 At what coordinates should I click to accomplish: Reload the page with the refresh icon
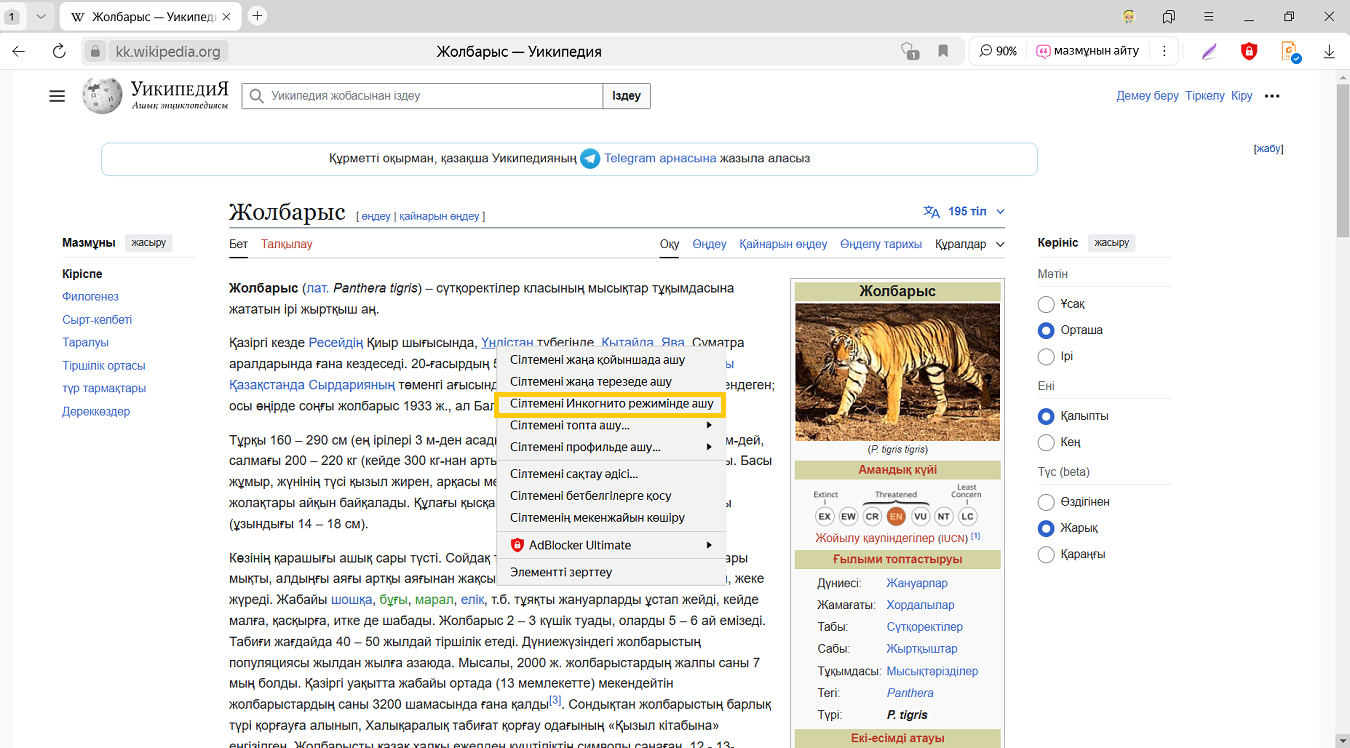pos(59,51)
